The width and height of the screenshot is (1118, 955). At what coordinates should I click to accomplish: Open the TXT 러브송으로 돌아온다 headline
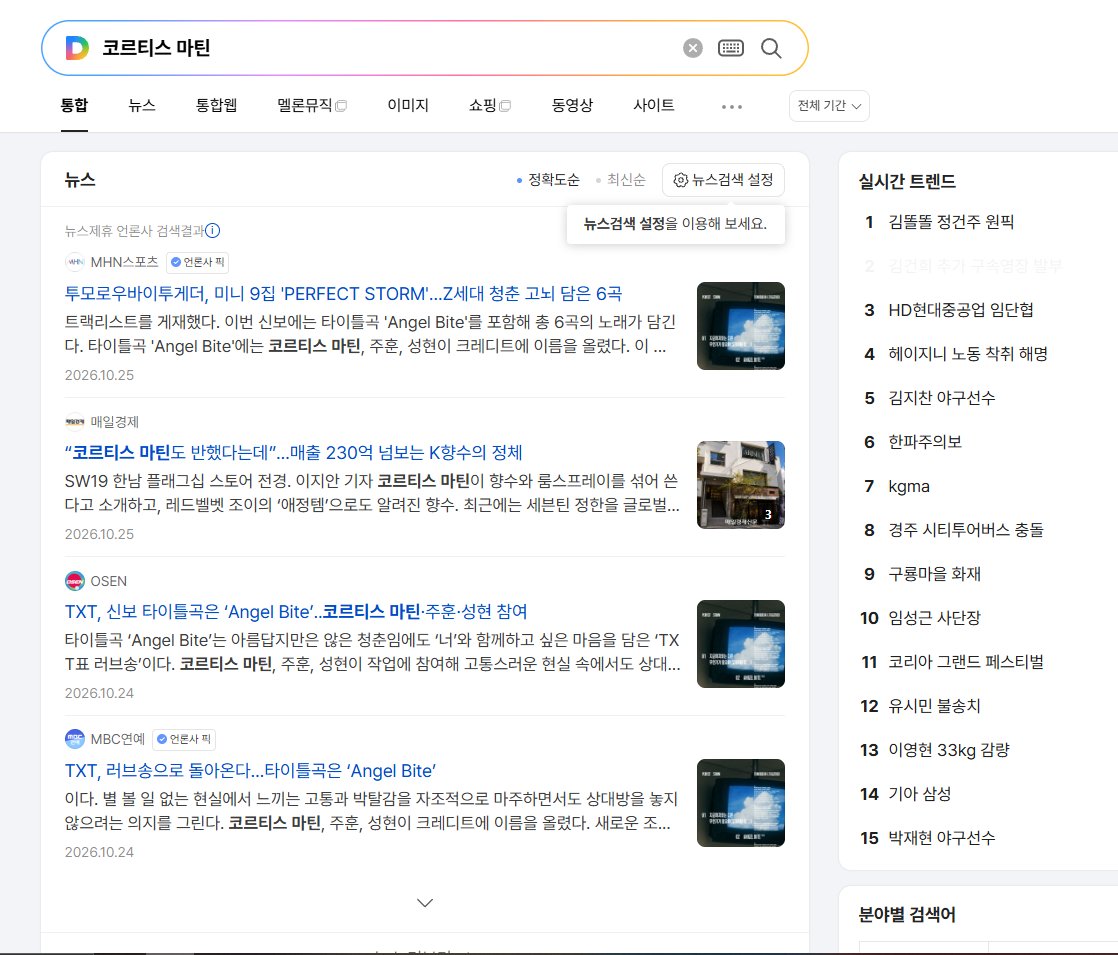point(250,771)
